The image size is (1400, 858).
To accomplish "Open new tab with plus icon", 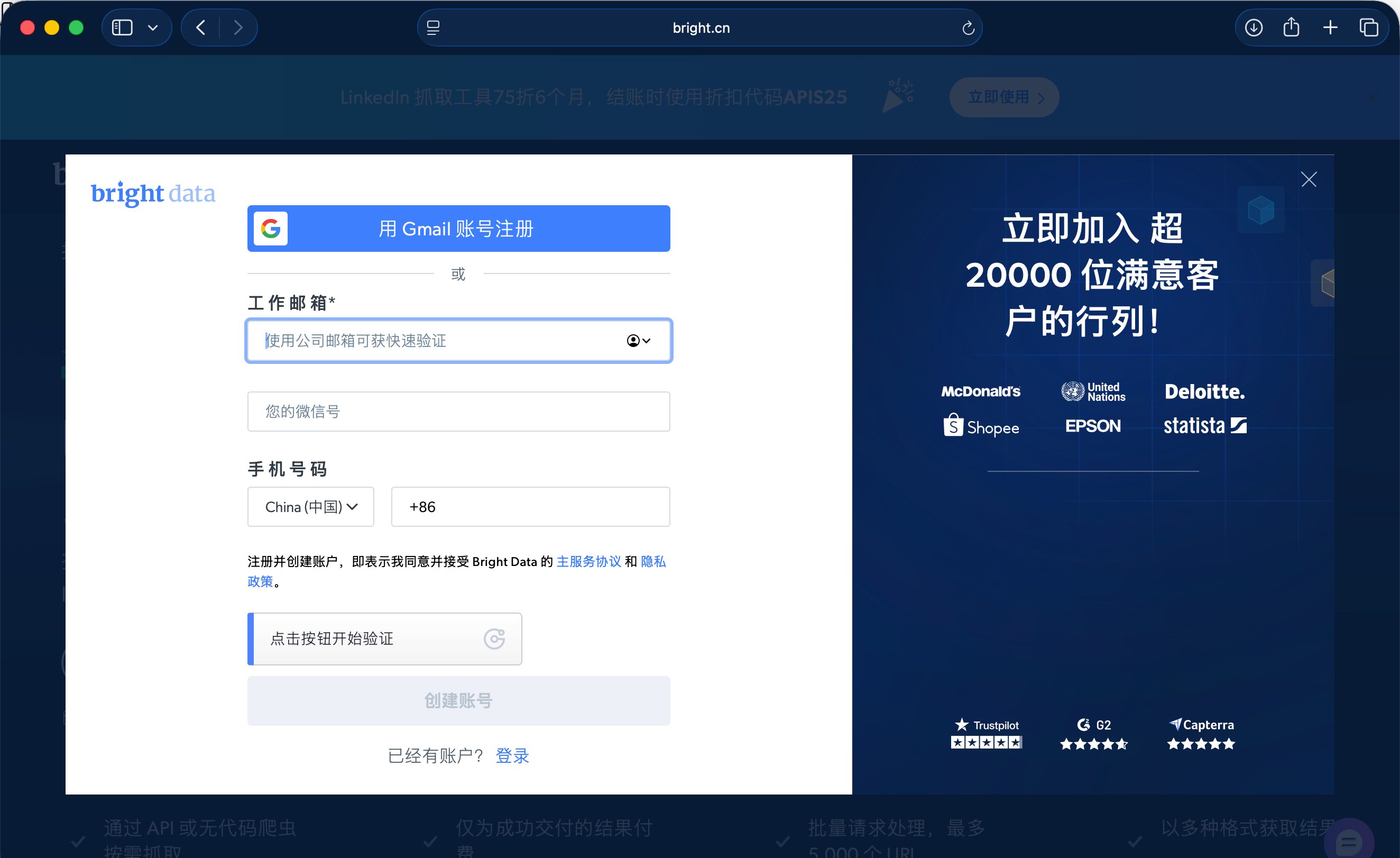I will pos(1330,28).
